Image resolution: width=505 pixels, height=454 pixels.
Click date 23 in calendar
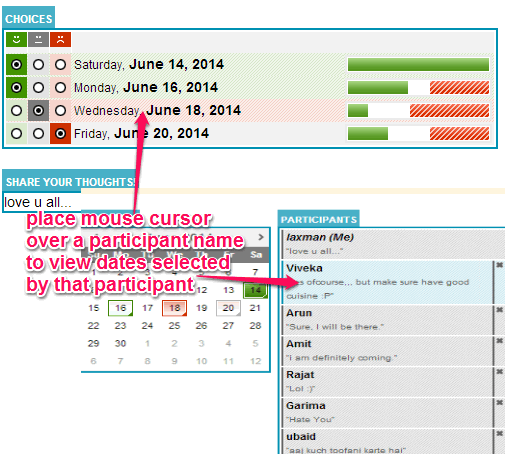tap(120, 326)
